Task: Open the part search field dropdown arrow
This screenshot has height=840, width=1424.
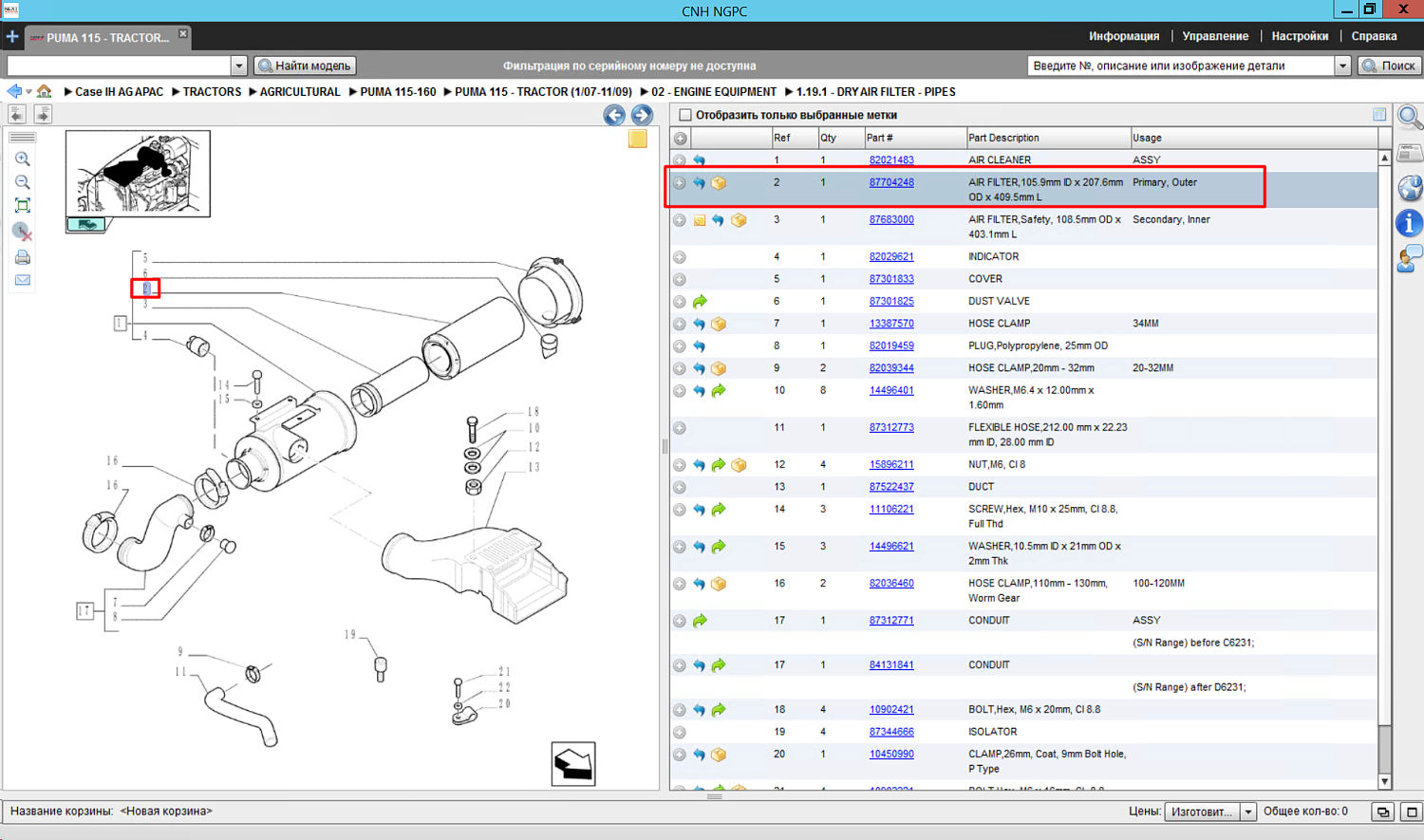Action: (x=1342, y=65)
